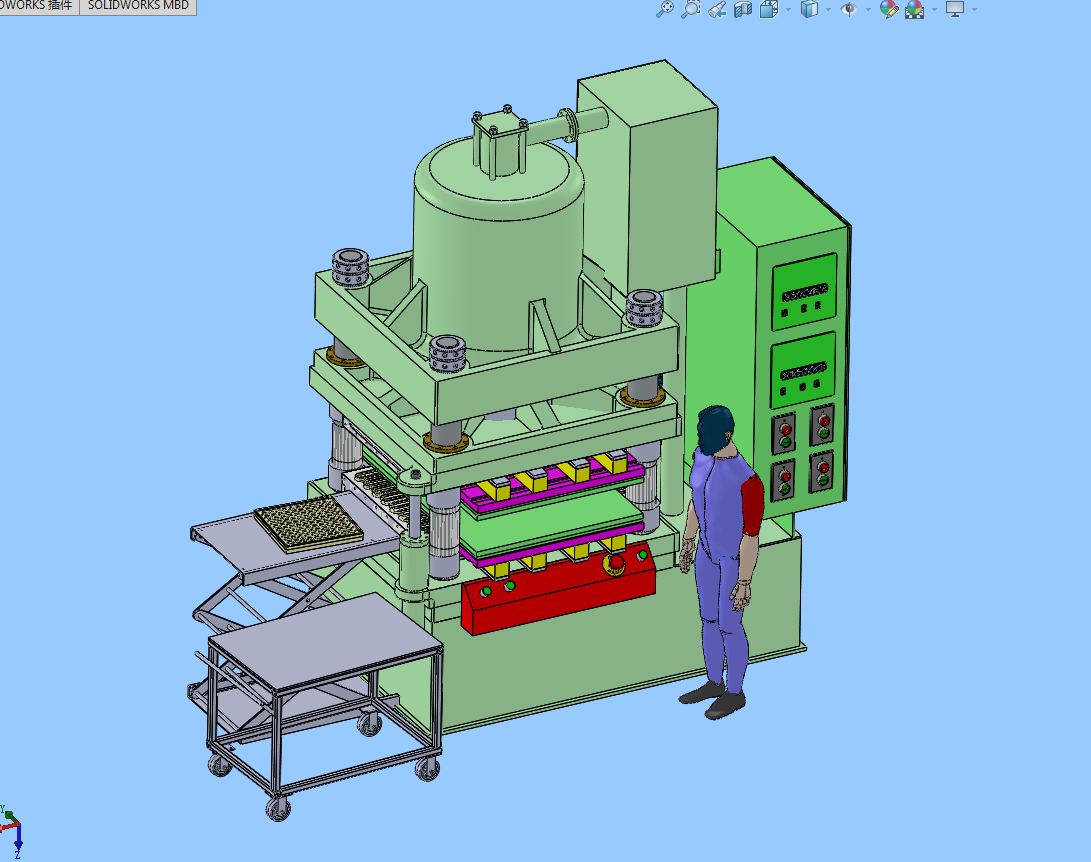Click the Zoom to Fit magnifier icon
The height and width of the screenshot is (862, 1091).
[664, 10]
